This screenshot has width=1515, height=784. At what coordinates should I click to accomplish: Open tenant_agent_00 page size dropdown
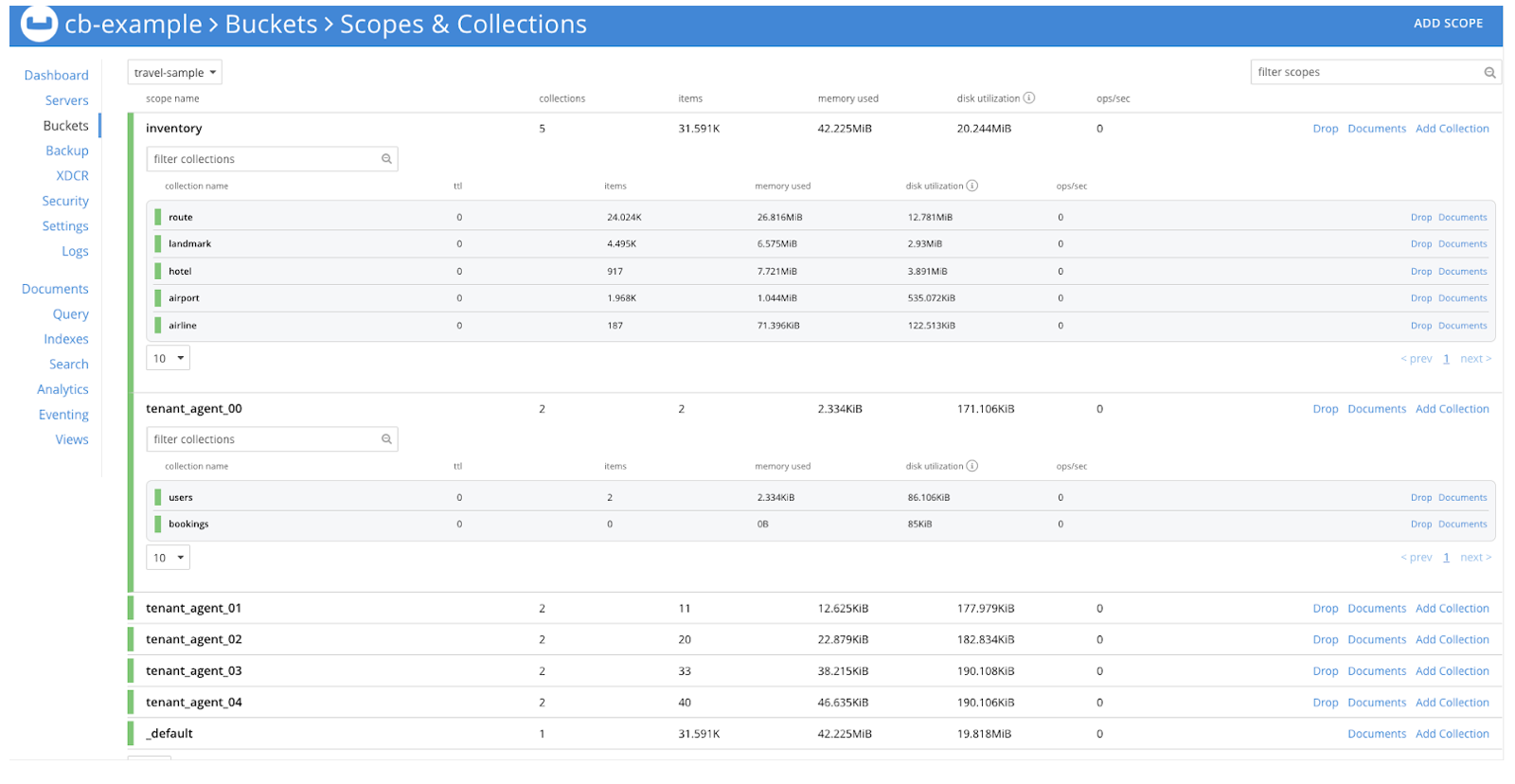(169, 558)
